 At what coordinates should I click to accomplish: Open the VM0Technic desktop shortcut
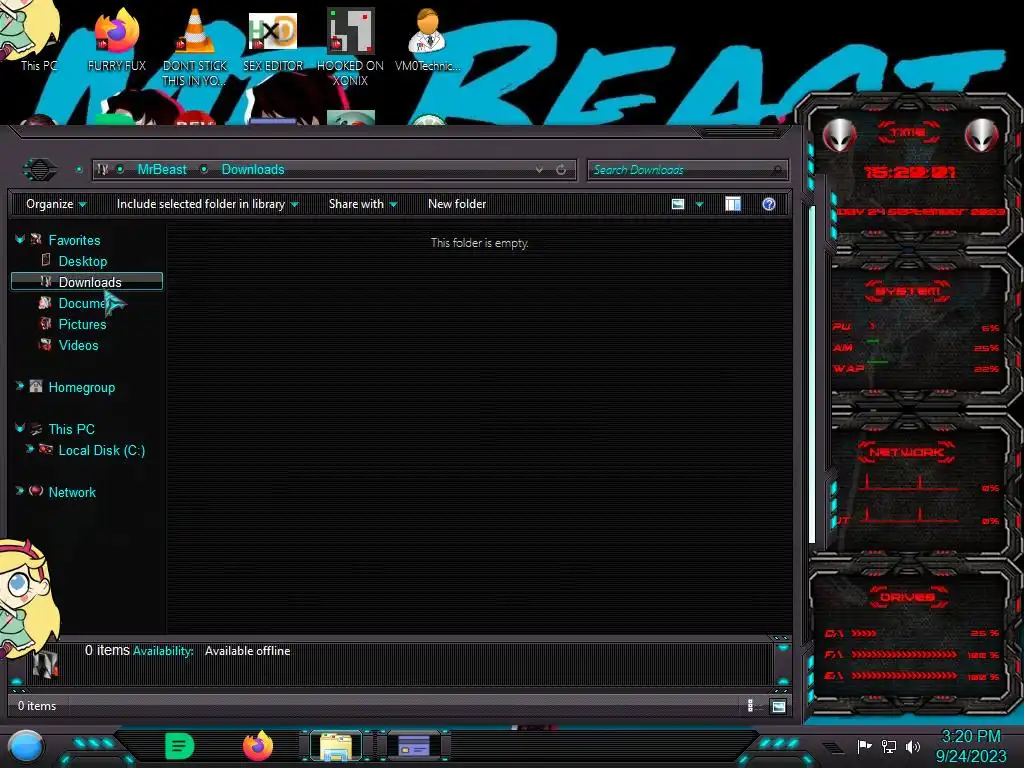(x=427, y=40)
